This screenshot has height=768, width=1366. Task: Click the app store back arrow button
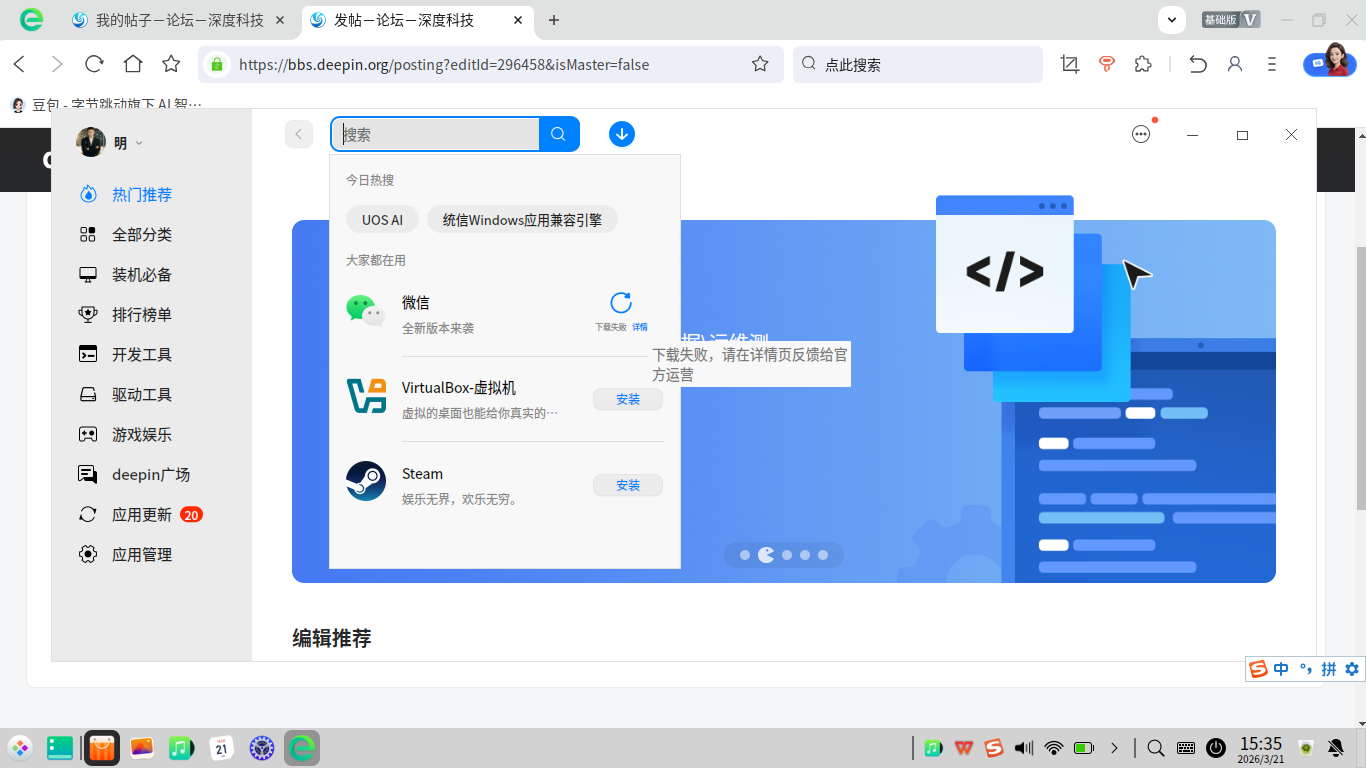pos(299,134)
